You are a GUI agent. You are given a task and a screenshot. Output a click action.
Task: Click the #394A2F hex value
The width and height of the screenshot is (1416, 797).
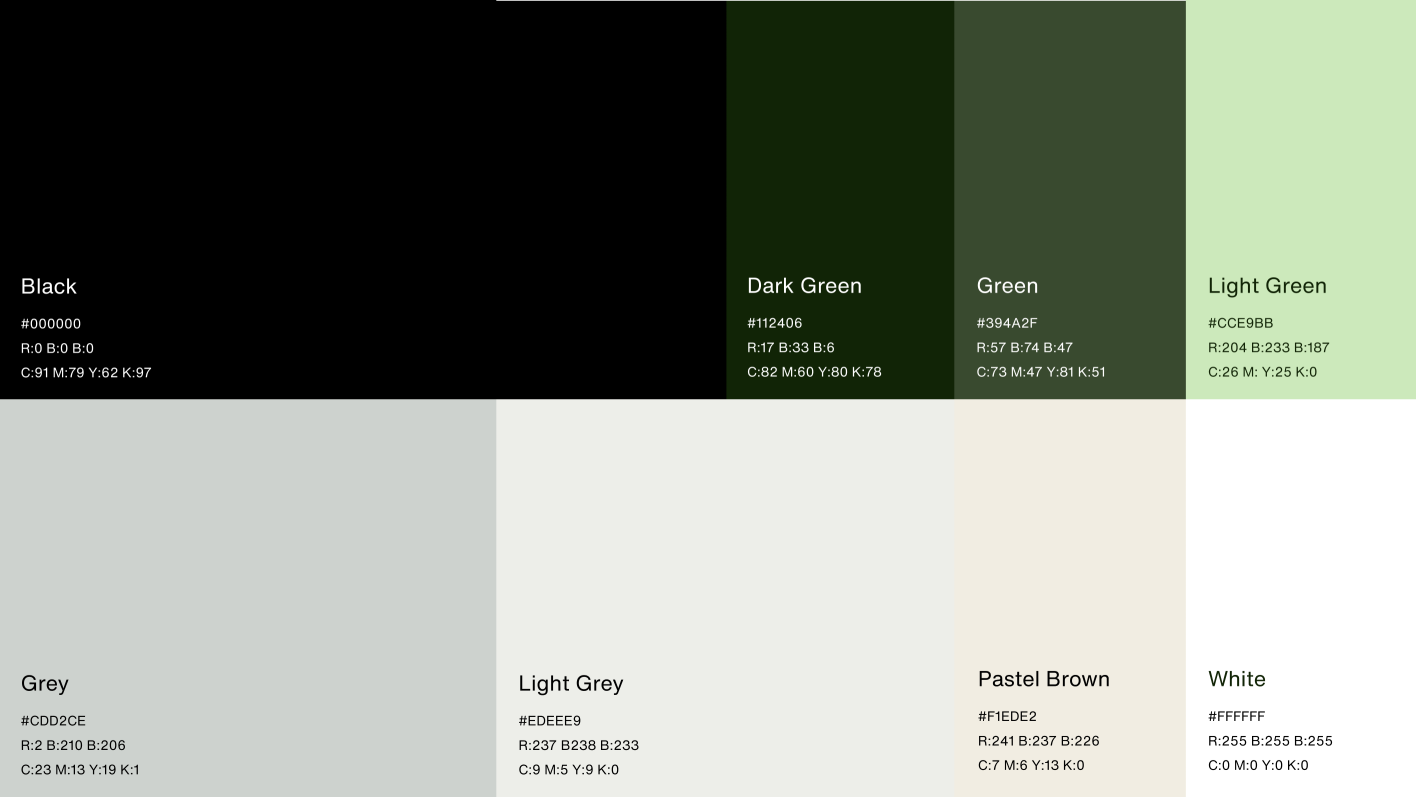pos(1007,323)
